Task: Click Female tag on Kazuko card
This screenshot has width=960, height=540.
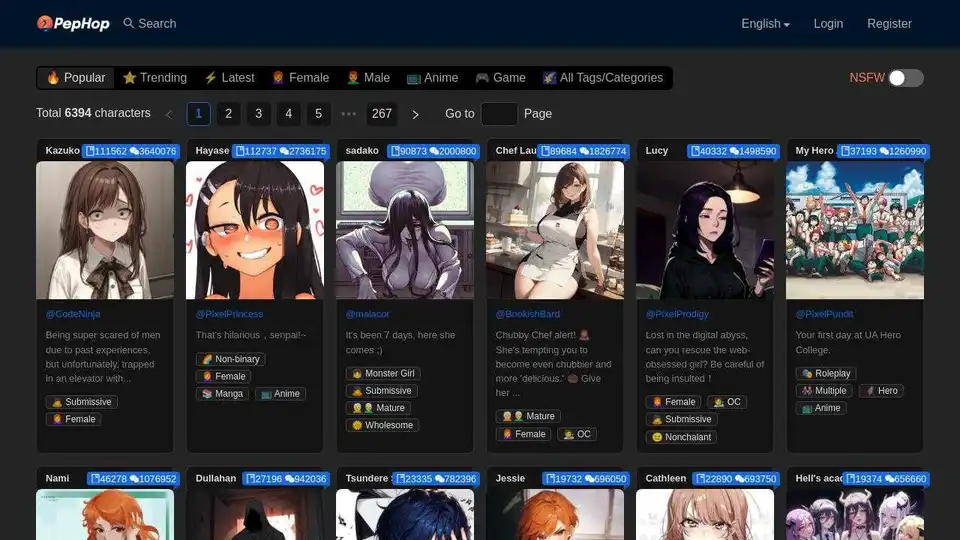Action: click(x=73, y=419)
